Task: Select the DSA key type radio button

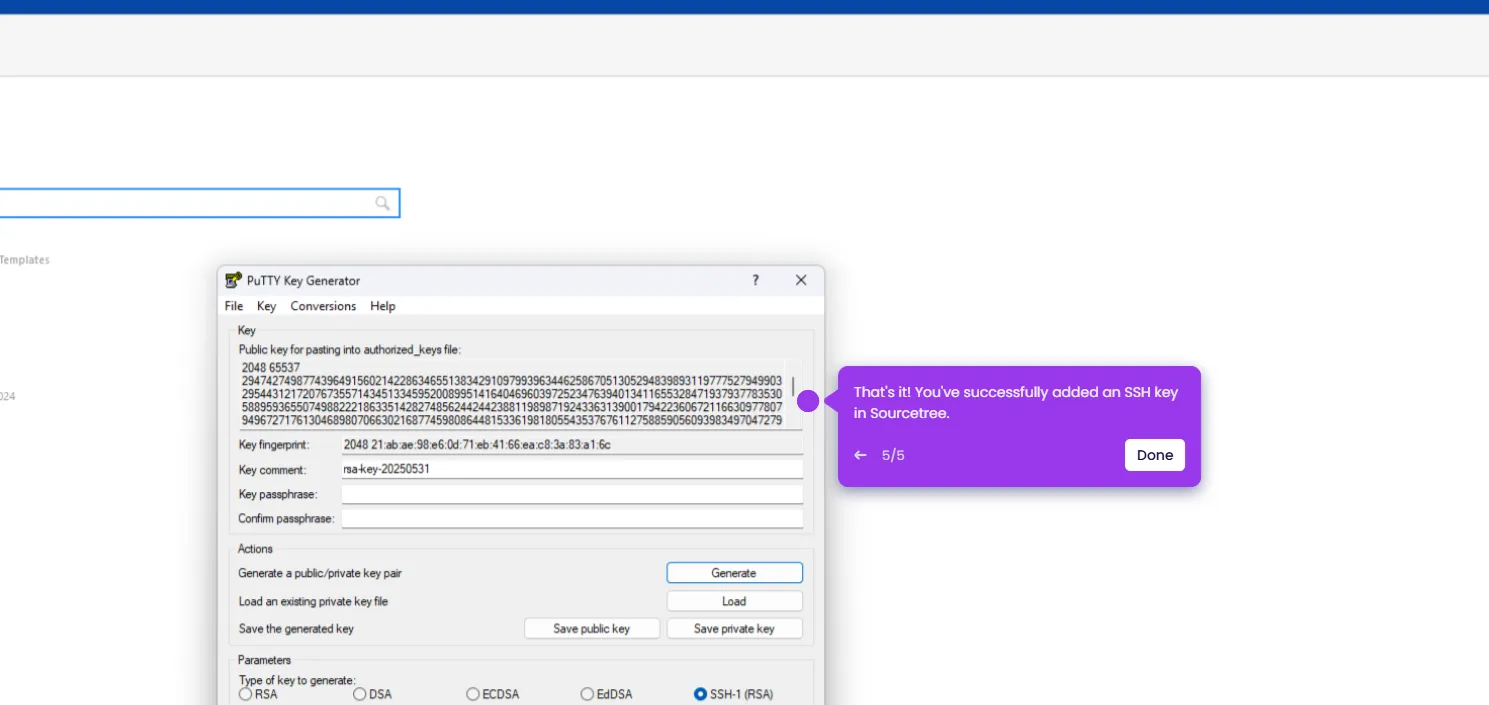Action: click(x=360, y=694)
